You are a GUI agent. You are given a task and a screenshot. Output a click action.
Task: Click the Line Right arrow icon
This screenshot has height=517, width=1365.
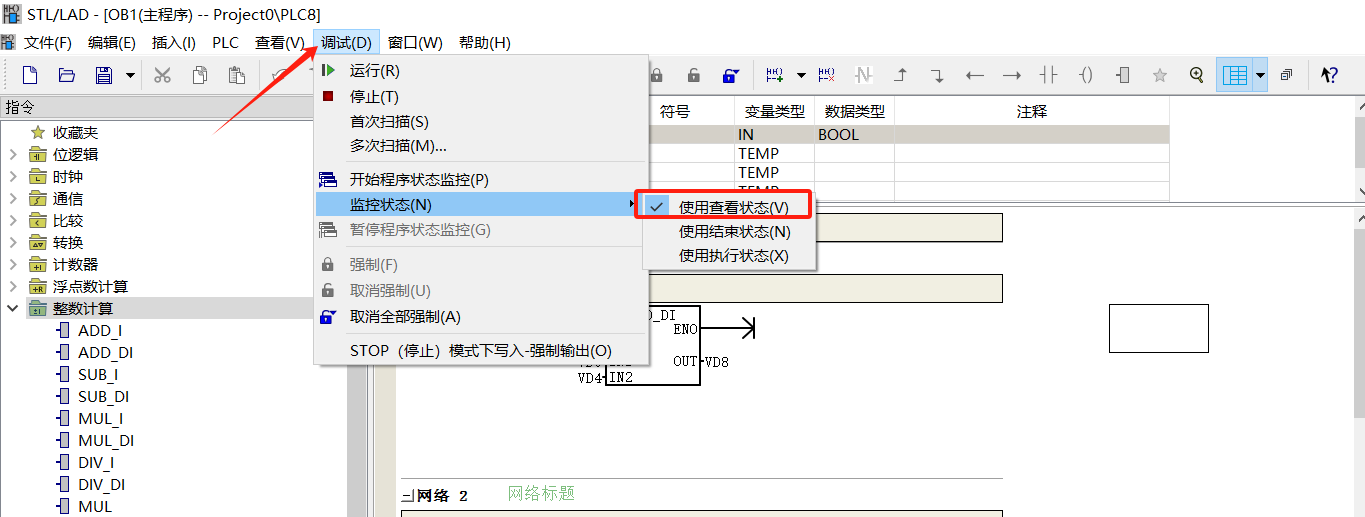(1012, 75)
